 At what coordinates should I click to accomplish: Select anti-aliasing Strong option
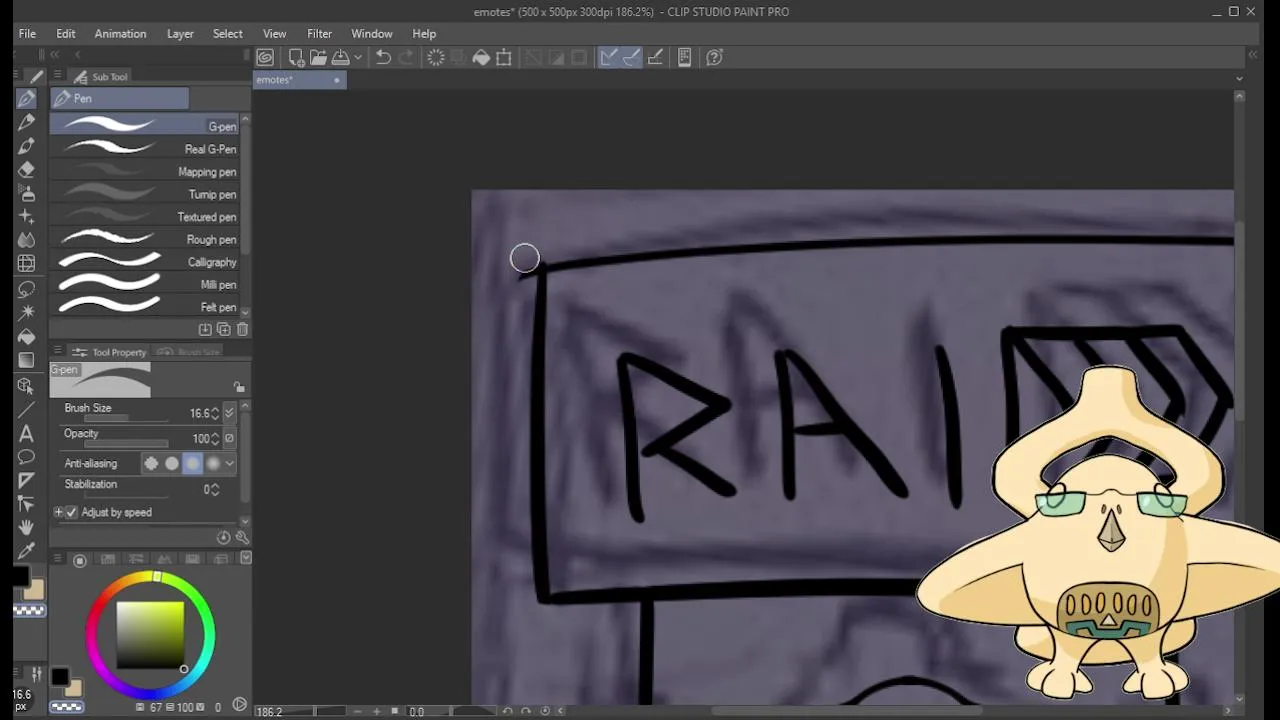213,463
